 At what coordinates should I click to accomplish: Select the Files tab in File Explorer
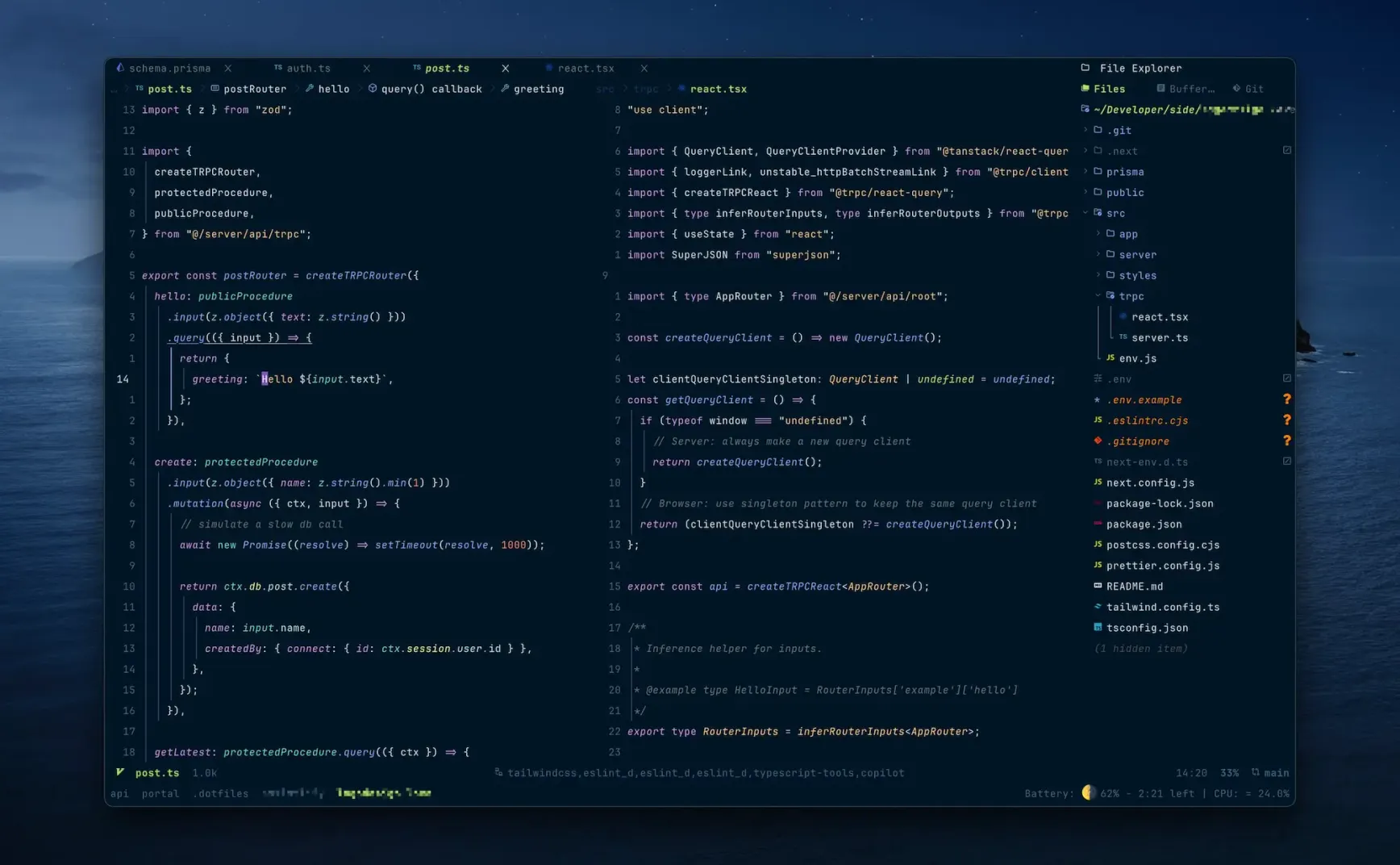[1103, 89]
